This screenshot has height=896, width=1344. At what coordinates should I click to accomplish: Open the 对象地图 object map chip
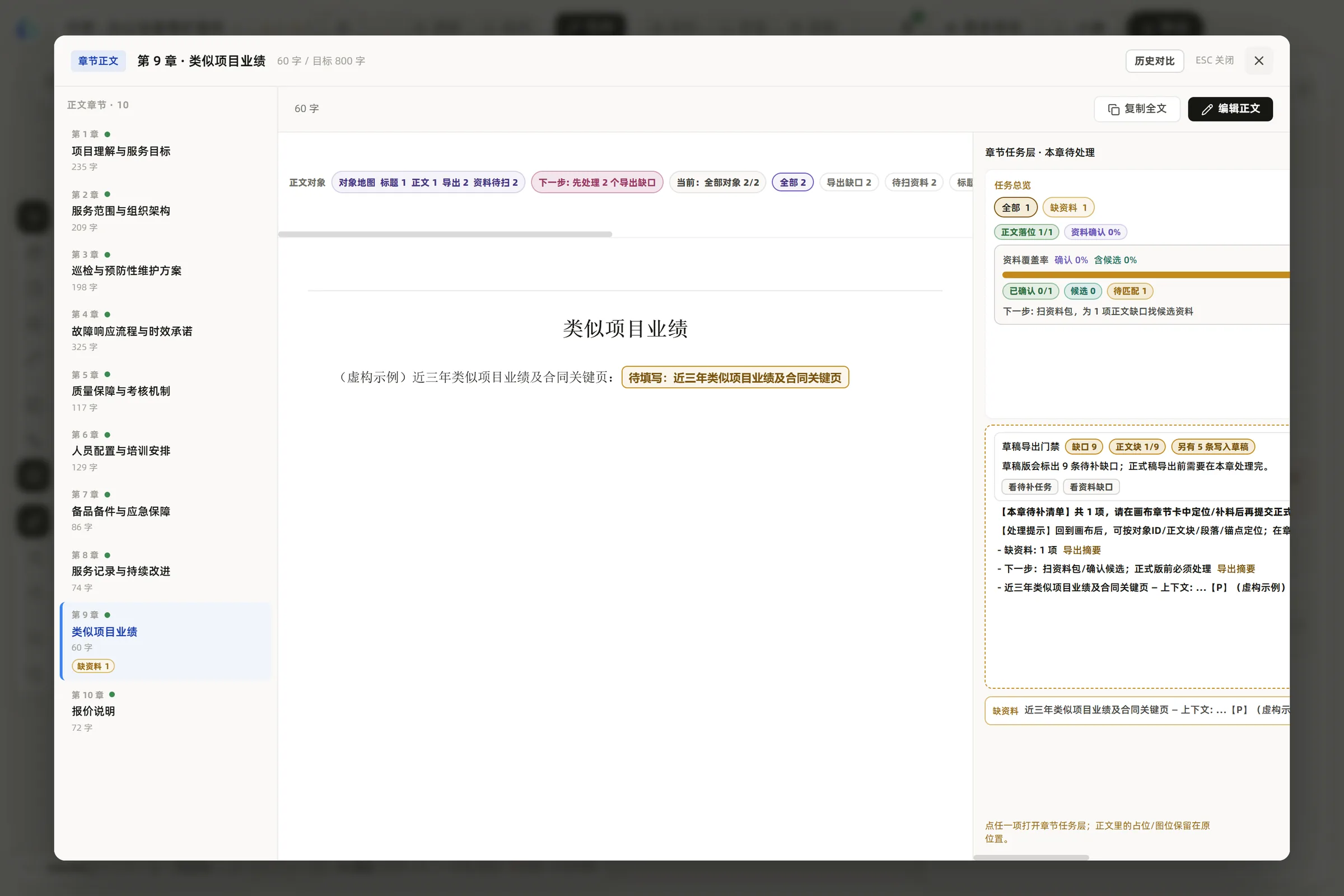[x=428, y=183]
